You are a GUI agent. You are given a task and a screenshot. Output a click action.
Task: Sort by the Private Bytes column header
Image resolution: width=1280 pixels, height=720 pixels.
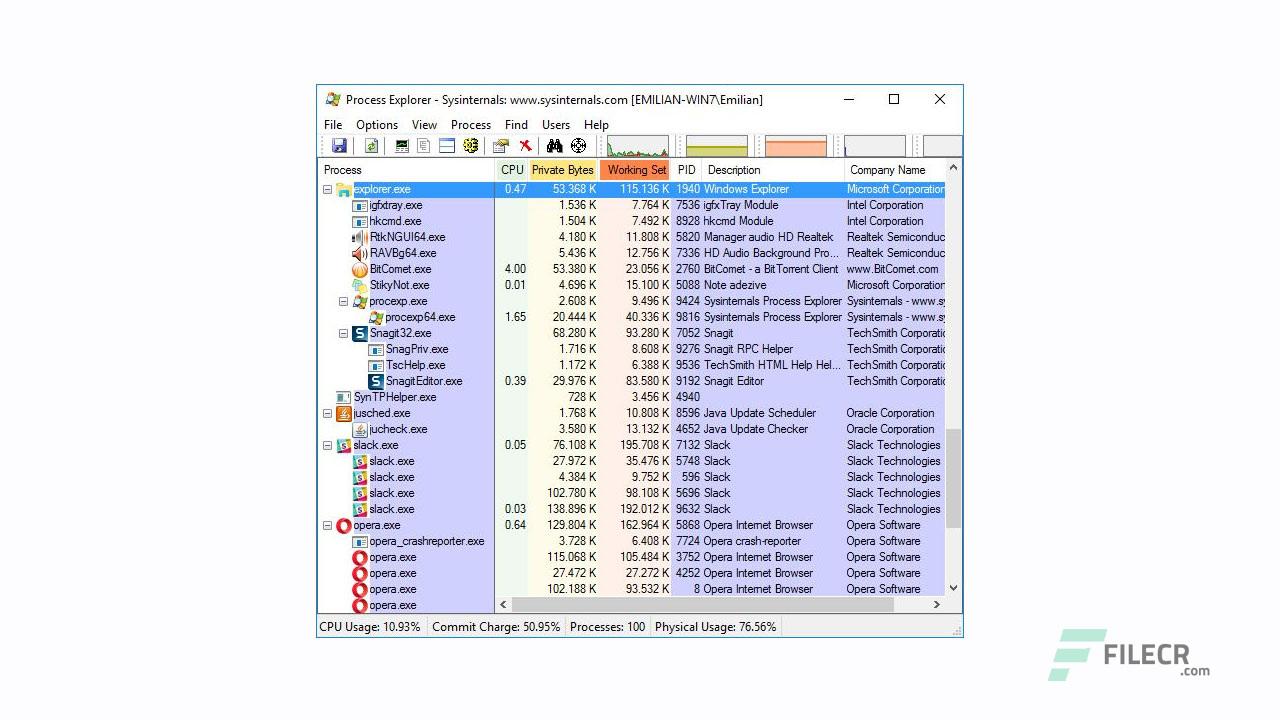tap(563, 170)
